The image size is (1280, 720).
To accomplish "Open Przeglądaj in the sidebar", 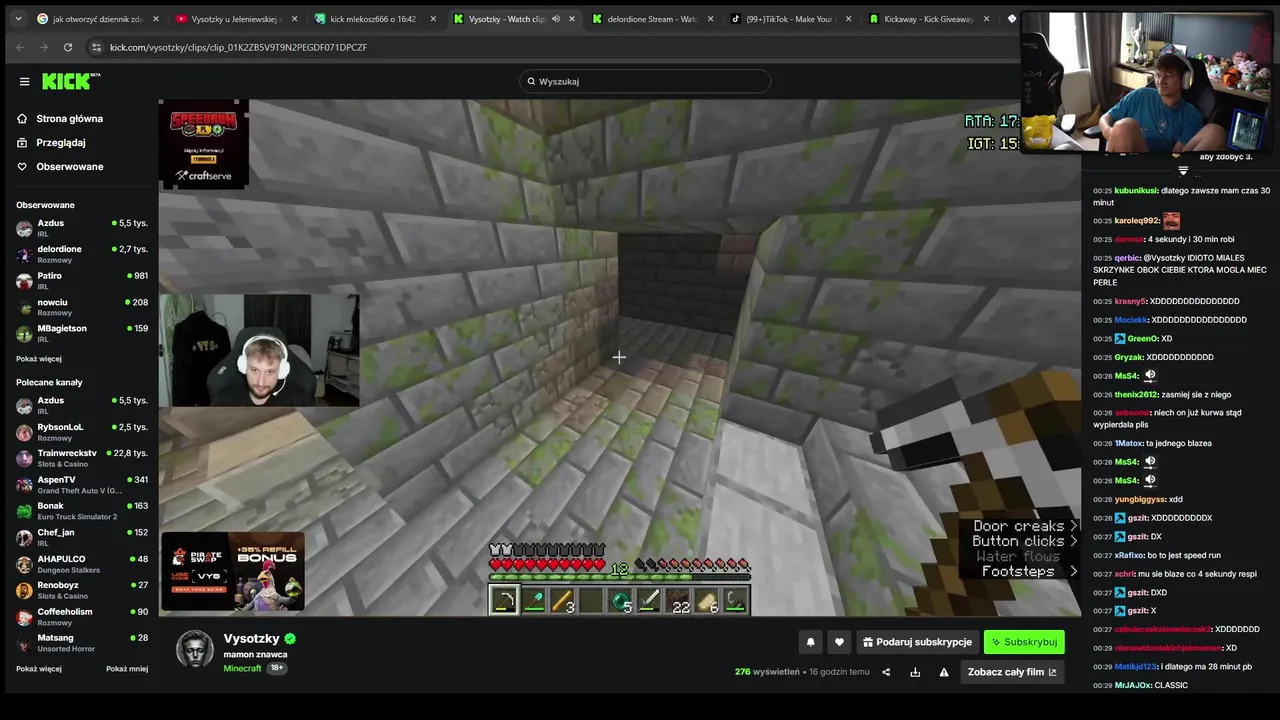I will click(x=60, y=142).
